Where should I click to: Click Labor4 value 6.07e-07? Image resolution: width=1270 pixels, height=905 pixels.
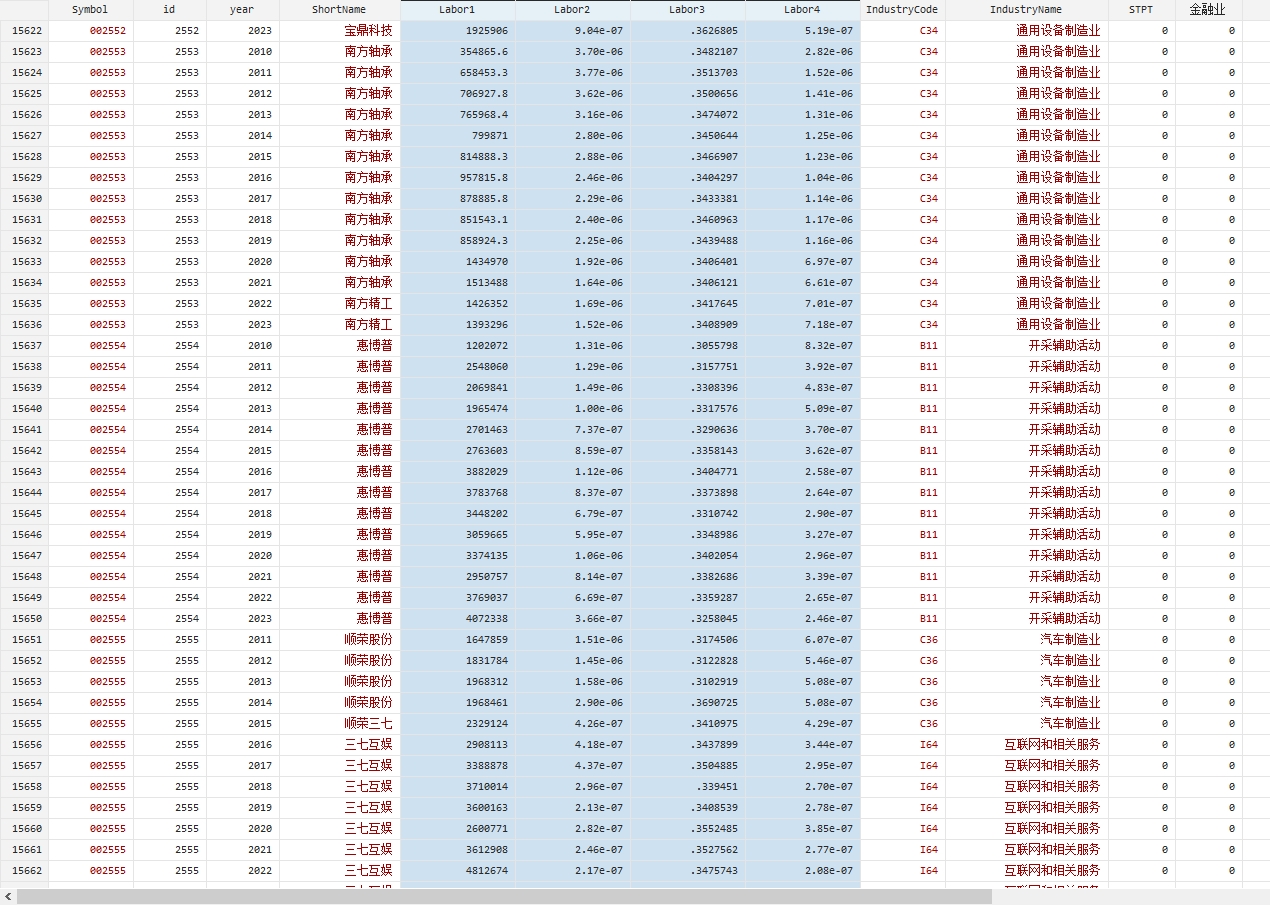(x=829, y=640)
